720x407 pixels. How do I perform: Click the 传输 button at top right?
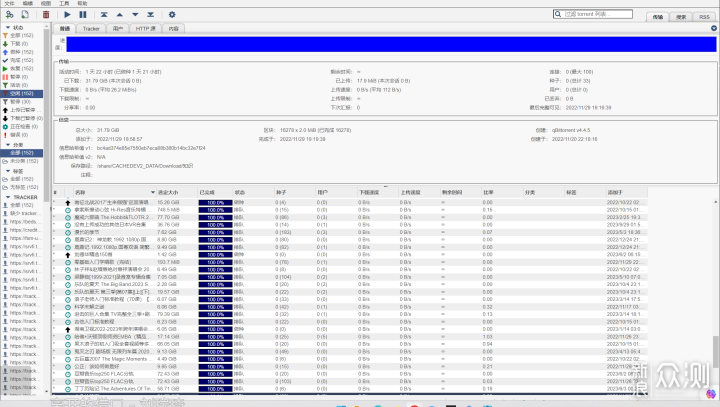click(x=658, y=17)
